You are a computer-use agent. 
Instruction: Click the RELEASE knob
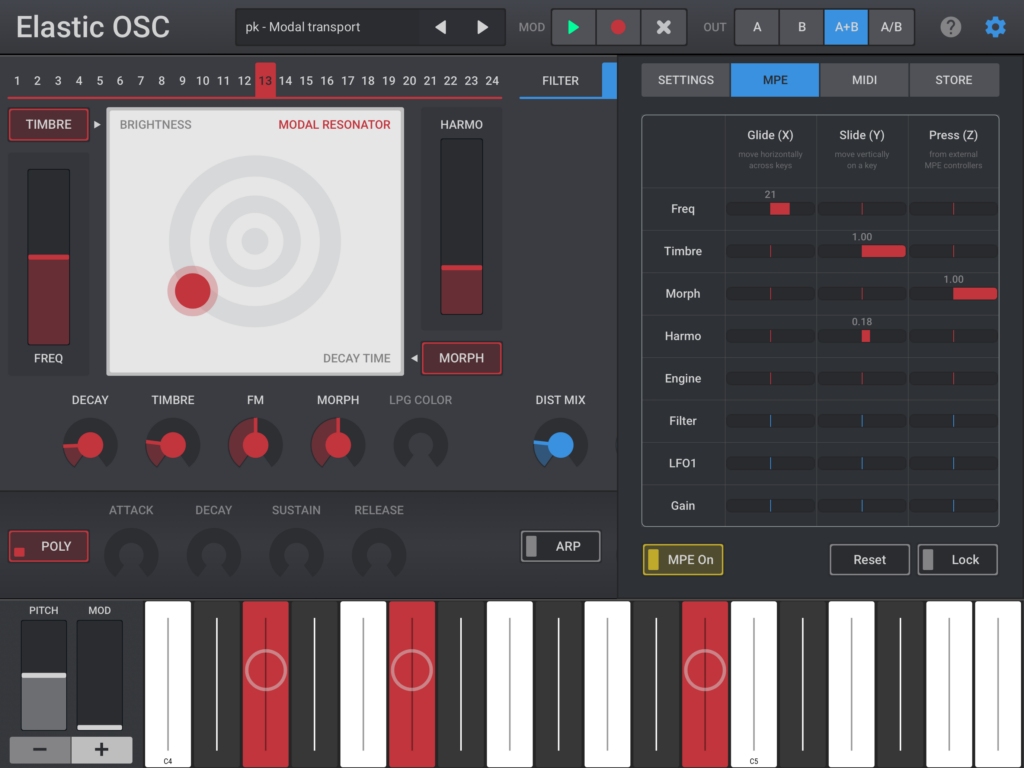(379, 554)
